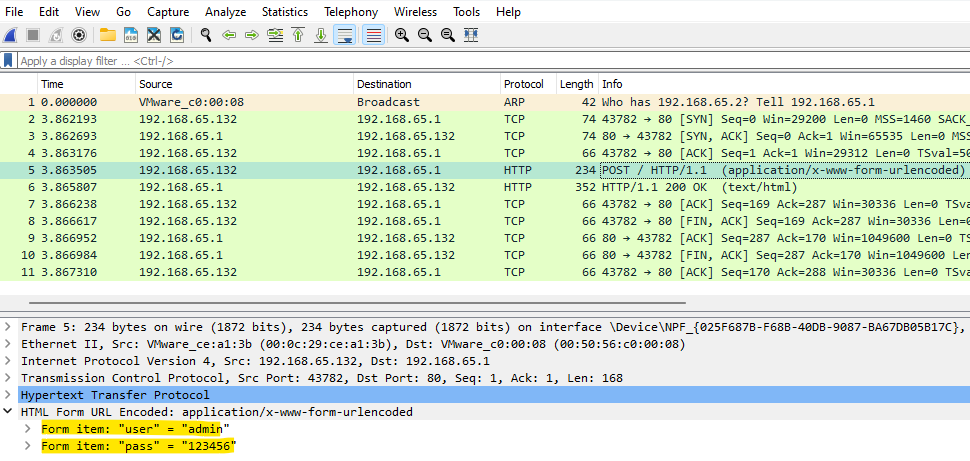
Task: Open the Analyze menu
Action: pyautogui.click(x=225, y=12)
